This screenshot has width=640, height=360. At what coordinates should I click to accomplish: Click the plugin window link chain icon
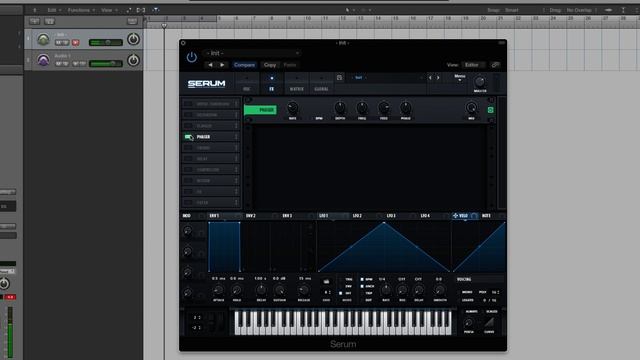[x=495, y=65]
